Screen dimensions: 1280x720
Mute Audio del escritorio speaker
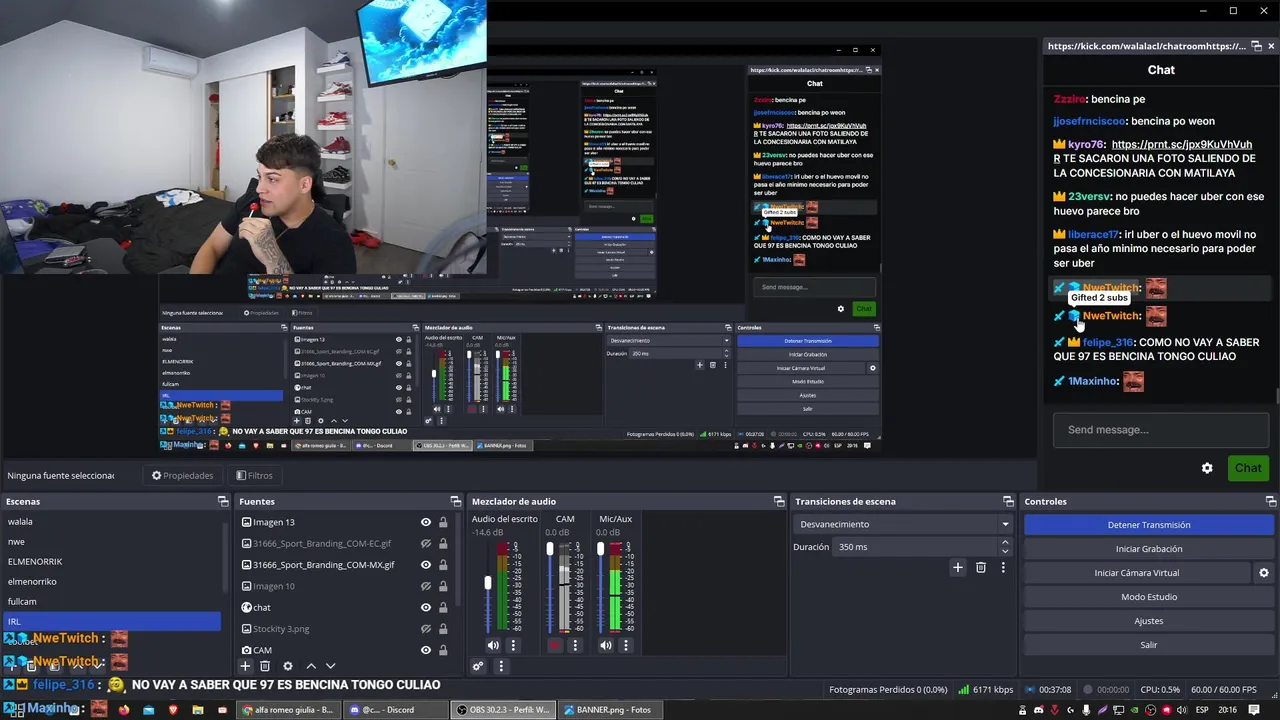pos(493,646)
